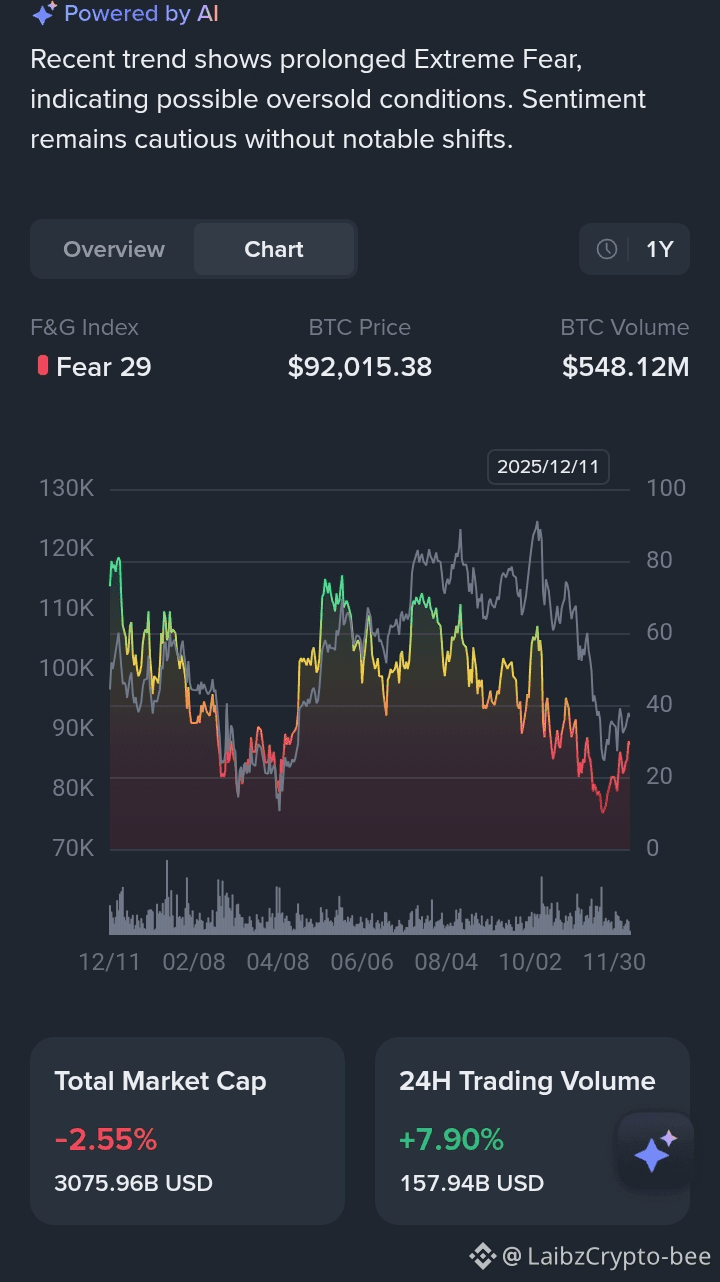Click the Powered by AI label
The width and height of the screenshot is (720, 1282).
[x=141, y=14]
